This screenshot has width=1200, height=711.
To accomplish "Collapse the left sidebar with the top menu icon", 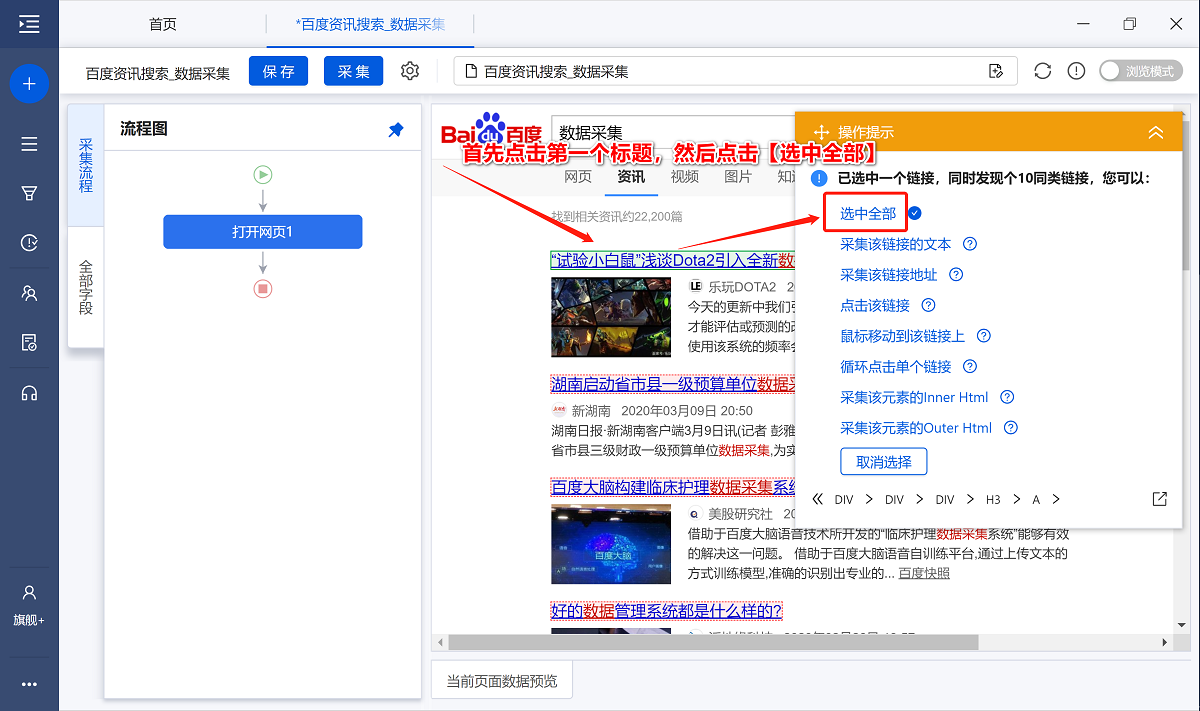I will coord(29,24).
